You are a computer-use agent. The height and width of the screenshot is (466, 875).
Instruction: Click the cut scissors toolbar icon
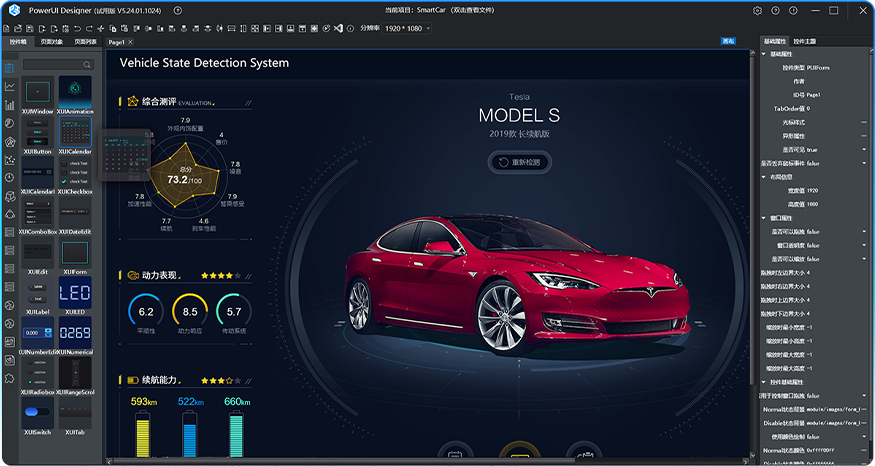coord(101,28)
